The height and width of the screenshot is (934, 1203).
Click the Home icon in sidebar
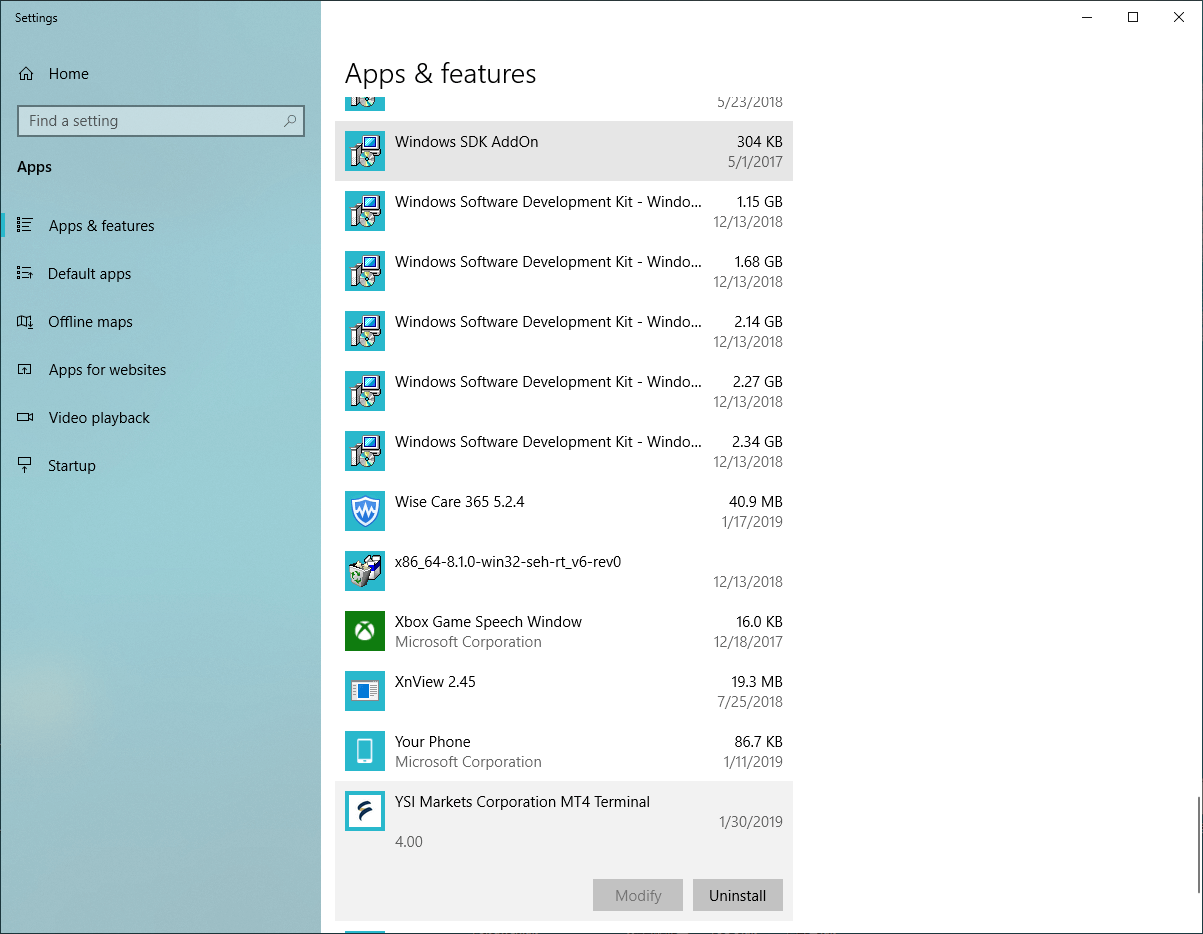(26, 74)
